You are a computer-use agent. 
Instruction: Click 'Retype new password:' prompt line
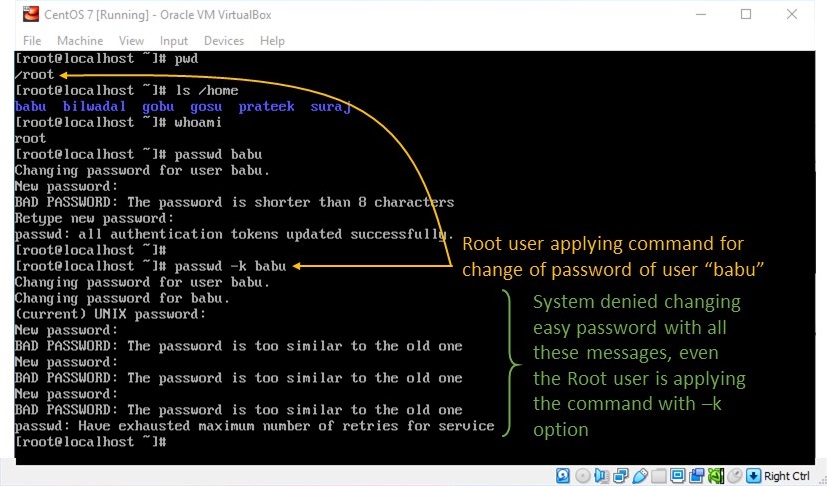tap(94, 218)
